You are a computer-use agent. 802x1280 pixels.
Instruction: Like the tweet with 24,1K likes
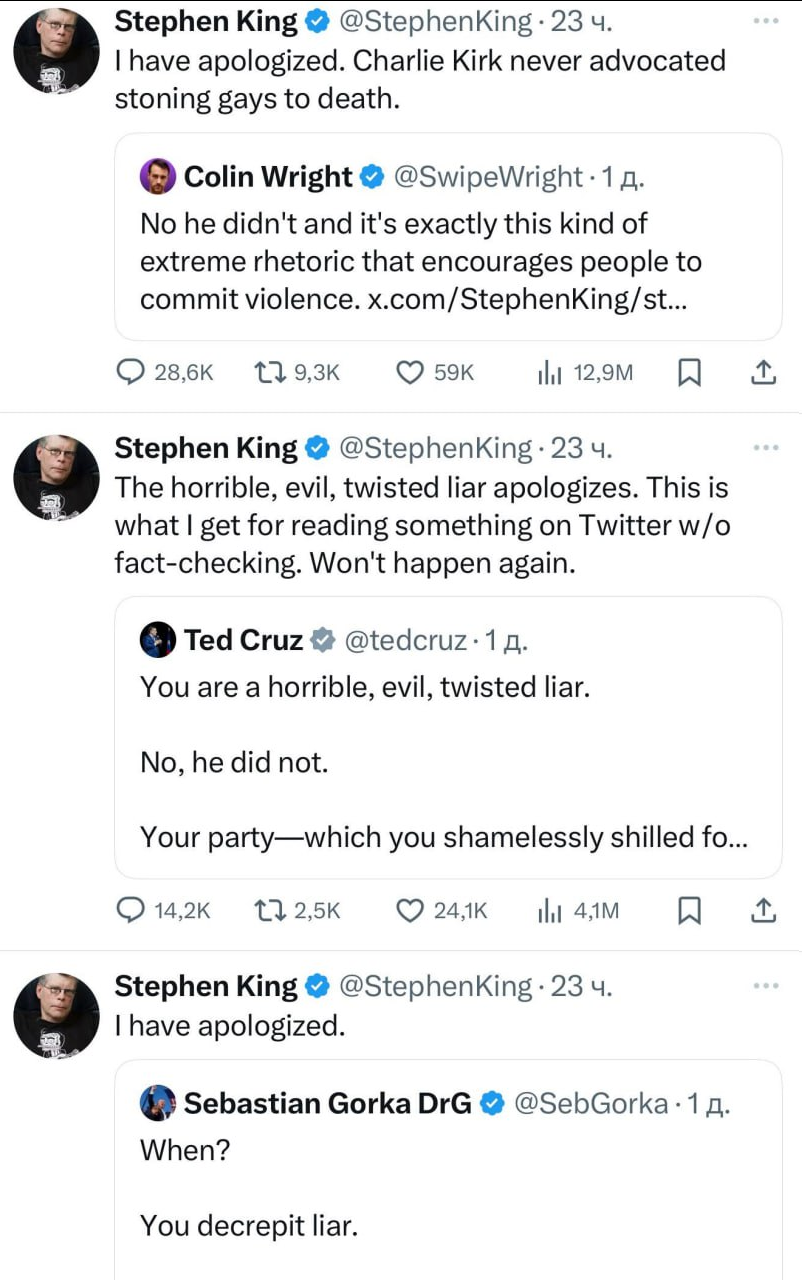(409, 910)
